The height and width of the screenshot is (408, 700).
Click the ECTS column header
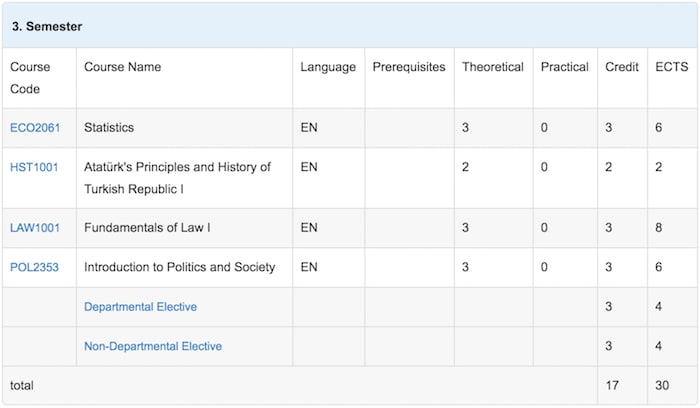(x=671, y=67)
